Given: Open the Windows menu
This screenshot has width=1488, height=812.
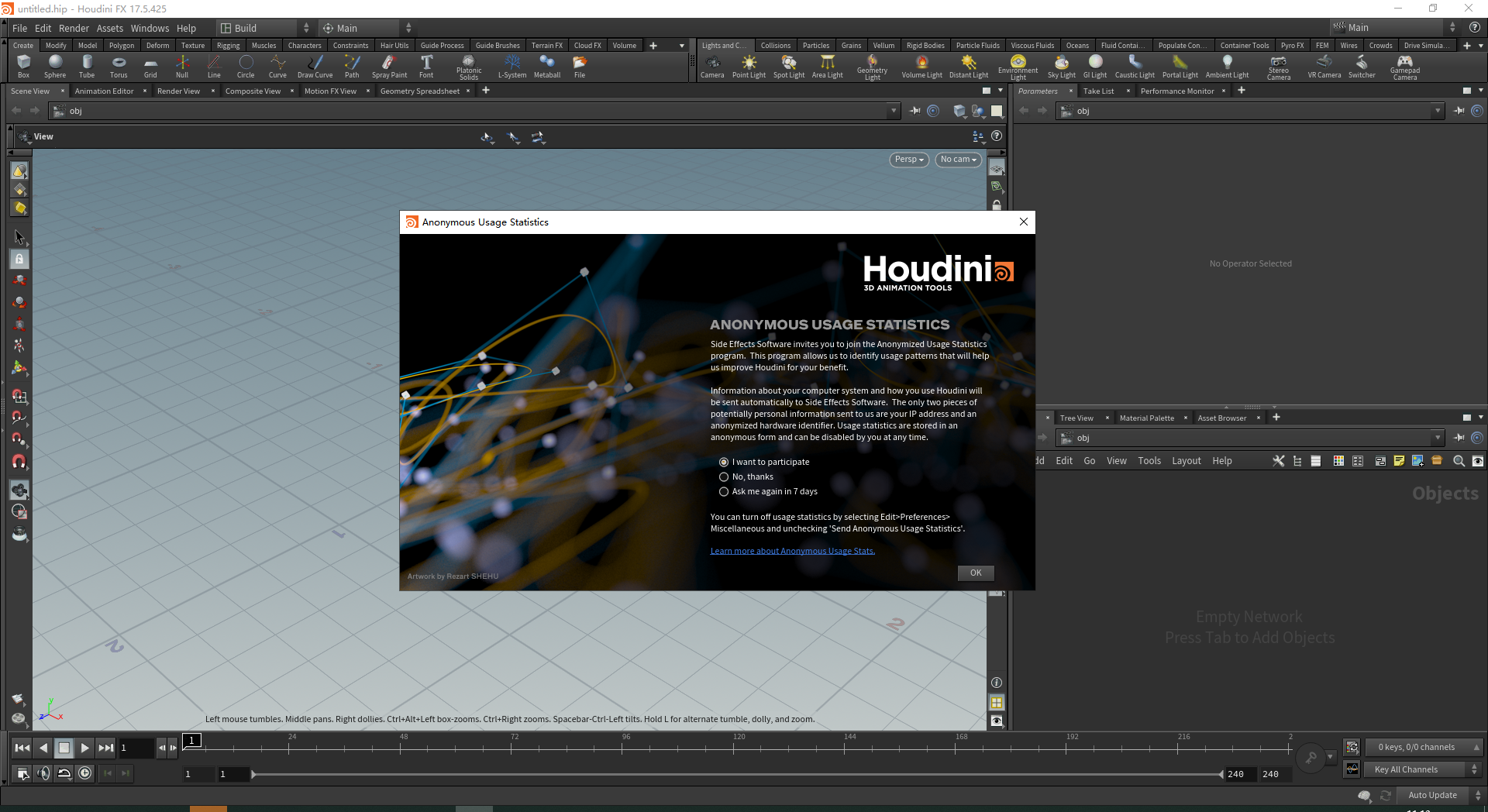Looking at the screenshot, I should tap(150, 28).
